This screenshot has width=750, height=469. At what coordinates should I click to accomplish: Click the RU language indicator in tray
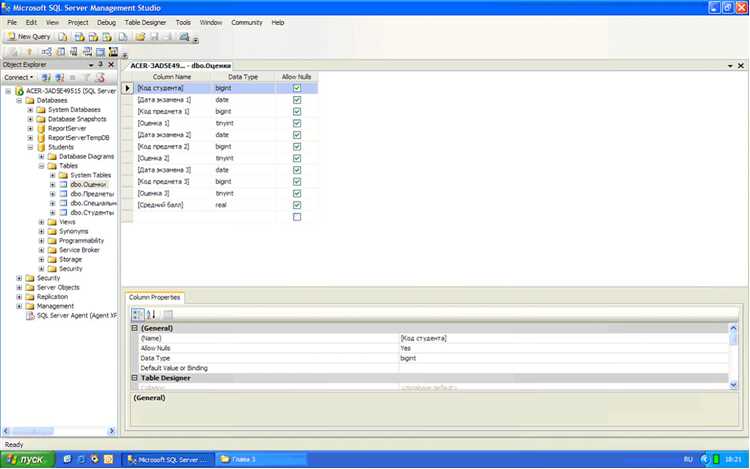tap(688, 459)
